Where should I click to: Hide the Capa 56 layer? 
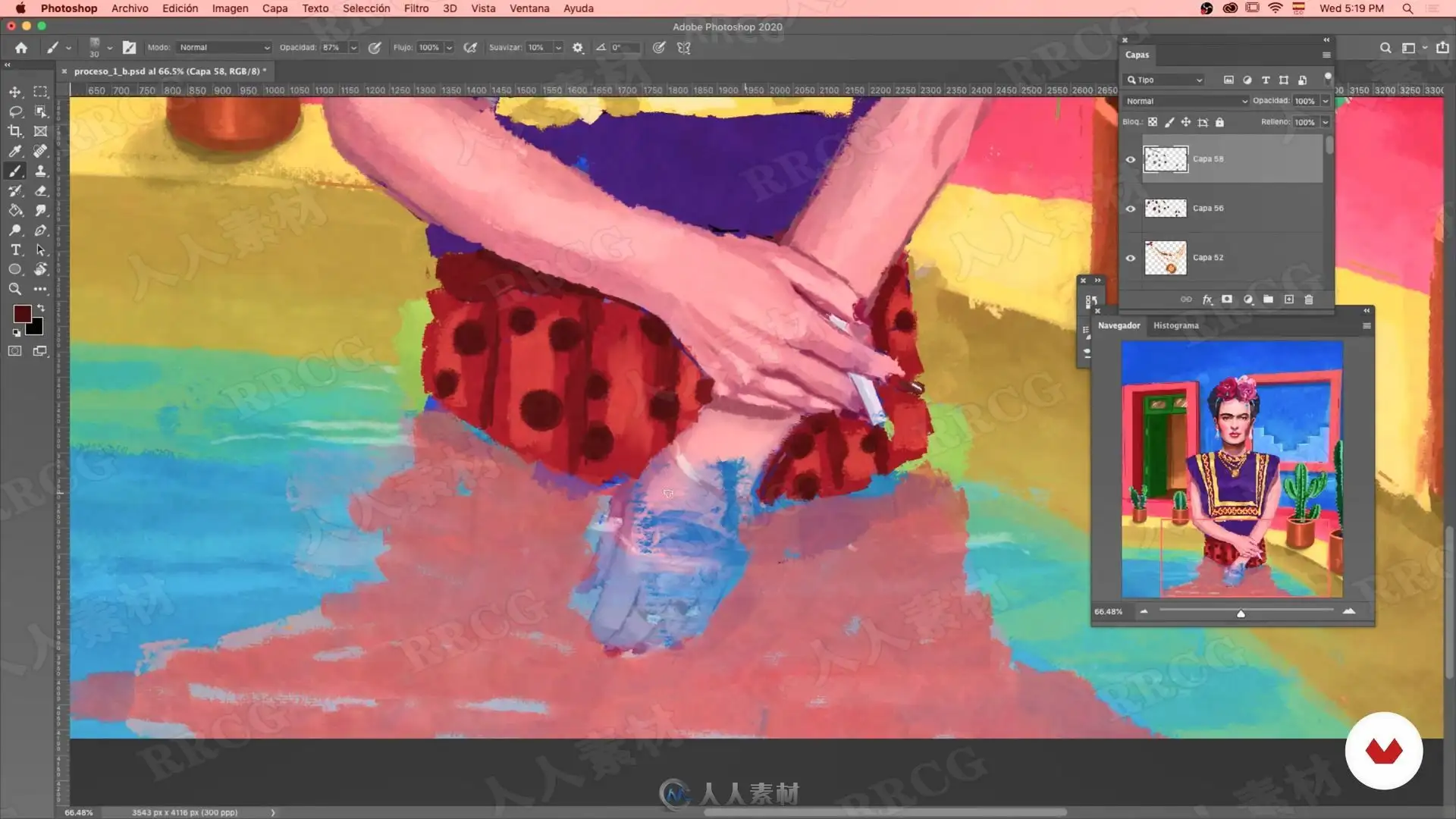click(x=1130, y=209)
